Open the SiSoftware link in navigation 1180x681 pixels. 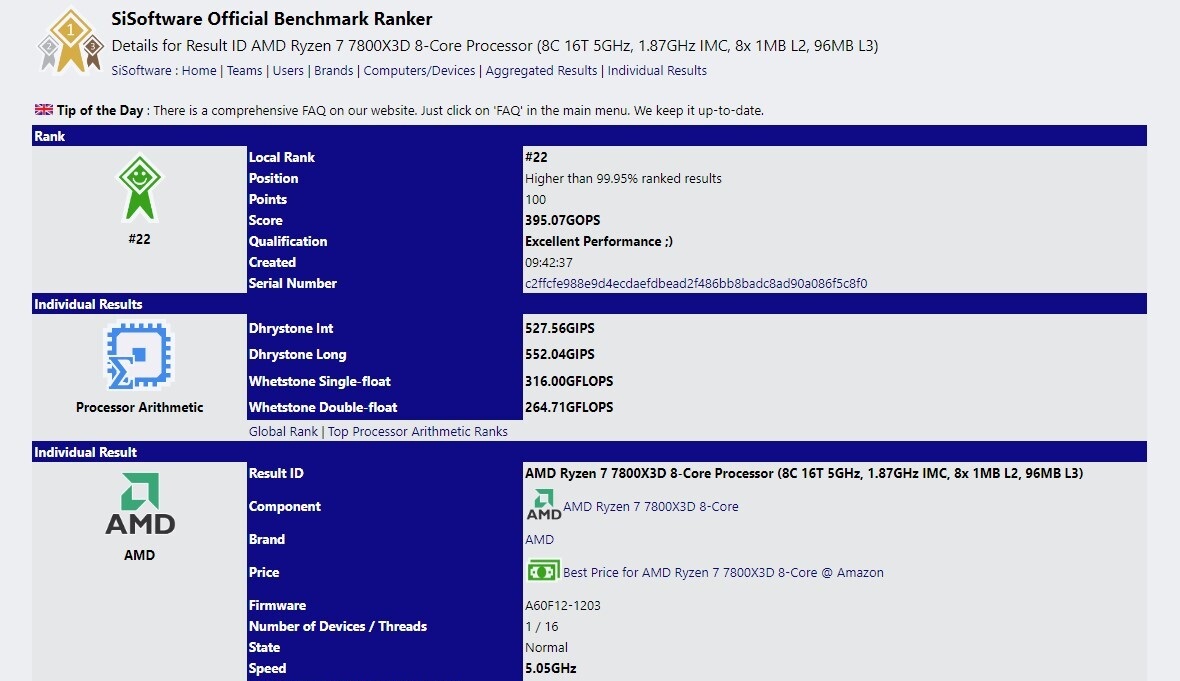tap(141, 71)
